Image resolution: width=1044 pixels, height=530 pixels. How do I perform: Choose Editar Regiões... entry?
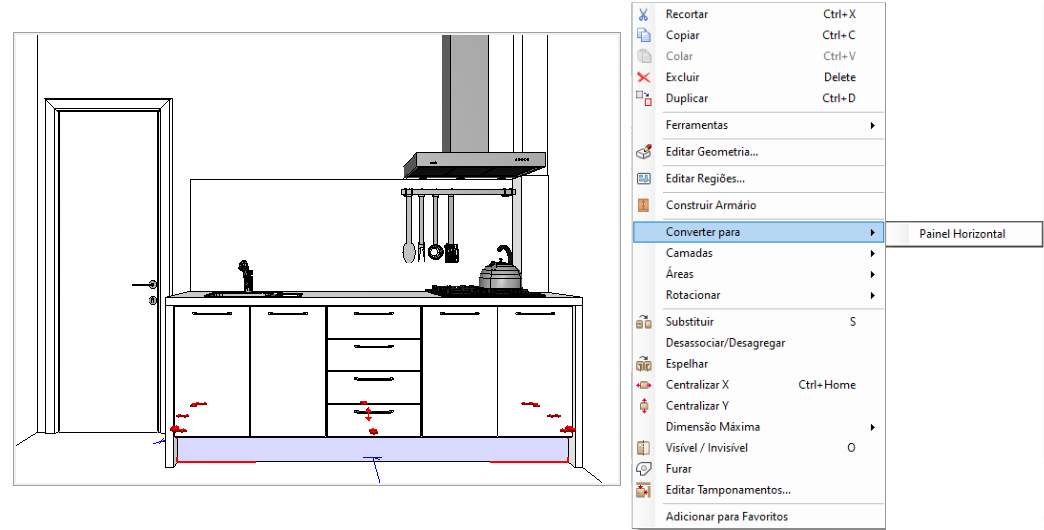pyautogui.click(x=758, y=178)
